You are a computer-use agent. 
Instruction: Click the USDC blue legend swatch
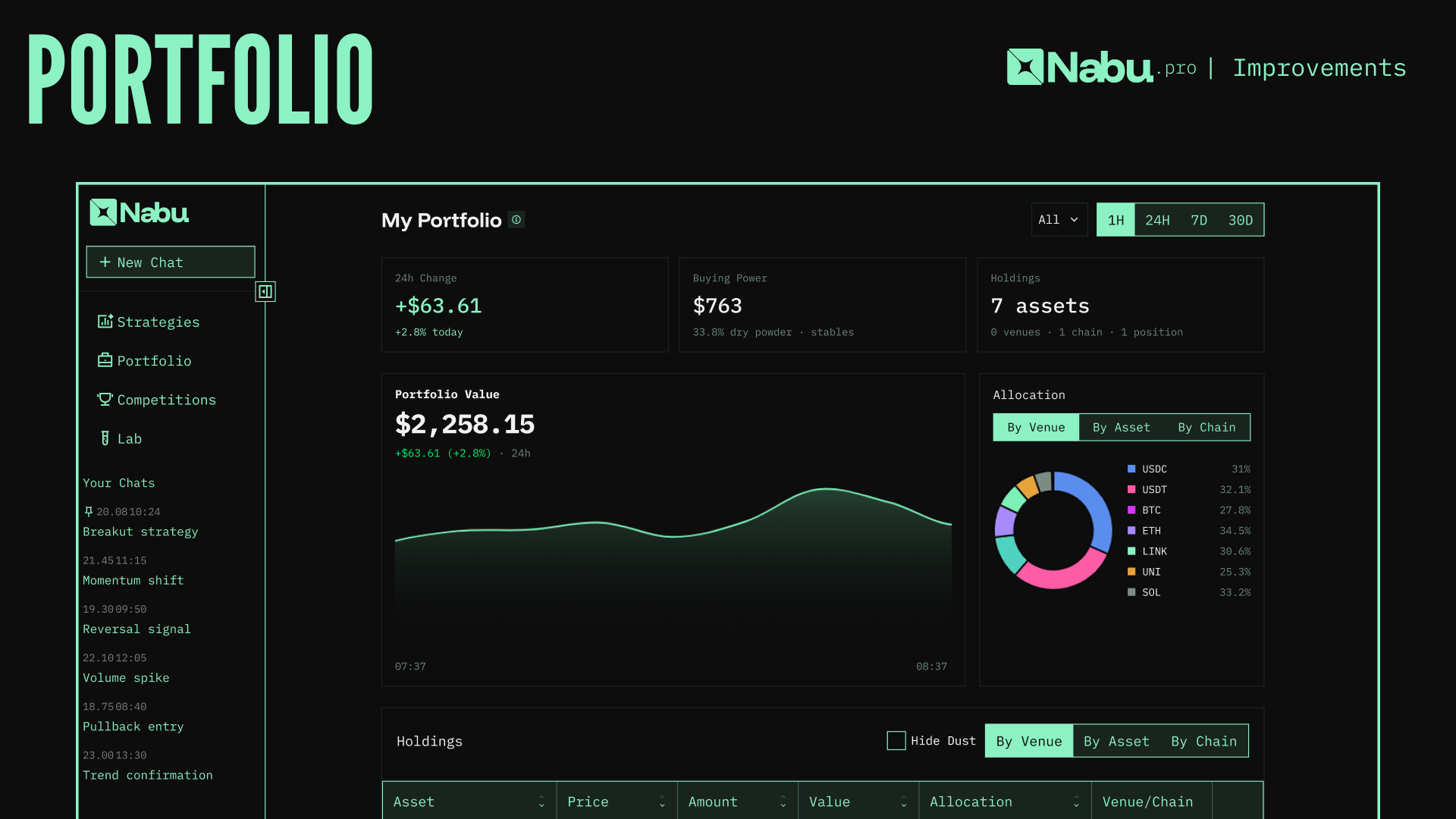click(1131, 469)
